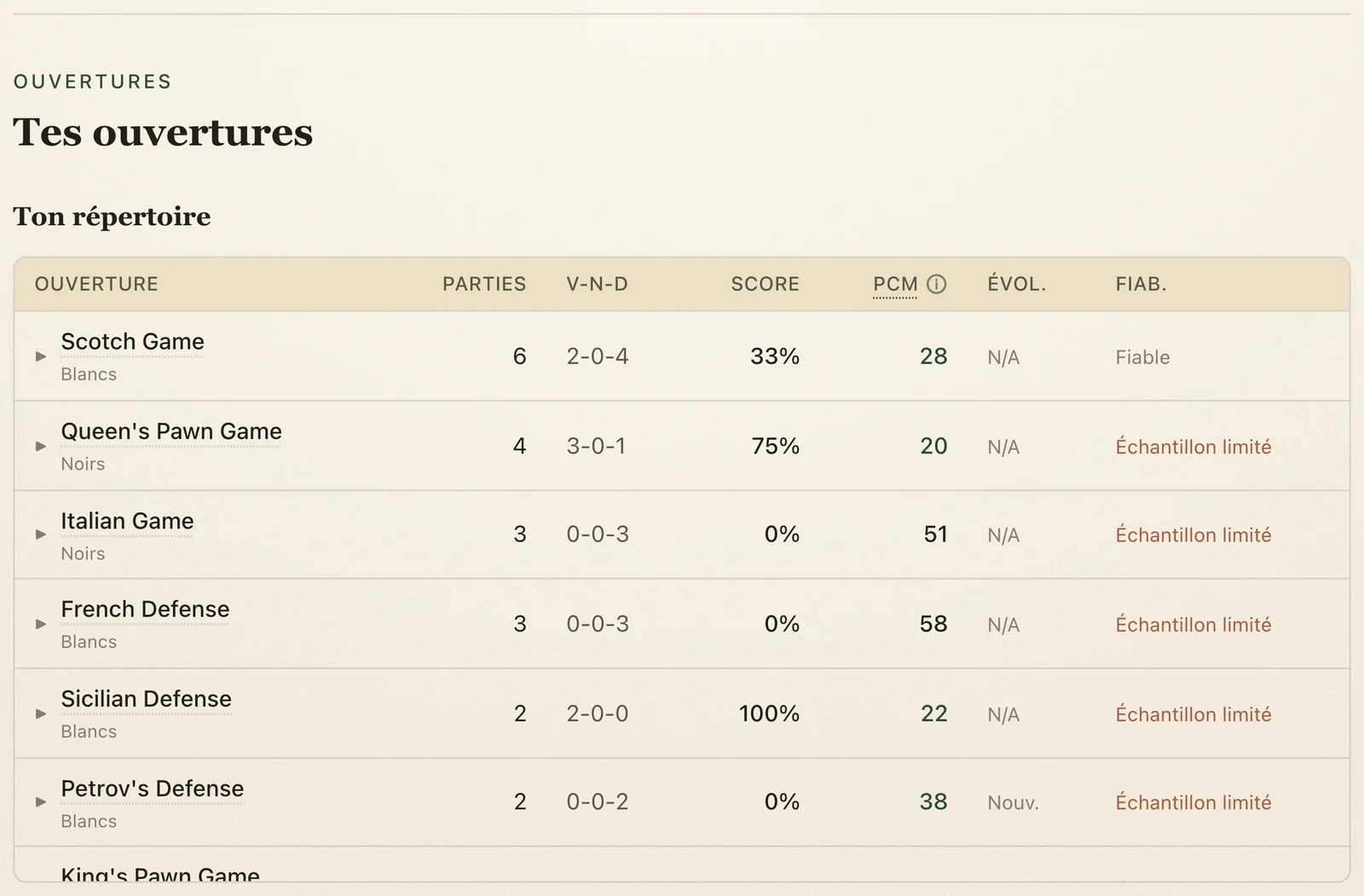The height and width of the screenshot is (896, 1364).
Task: Open the Scotch Game opening link
Action: tap(132, 342)
